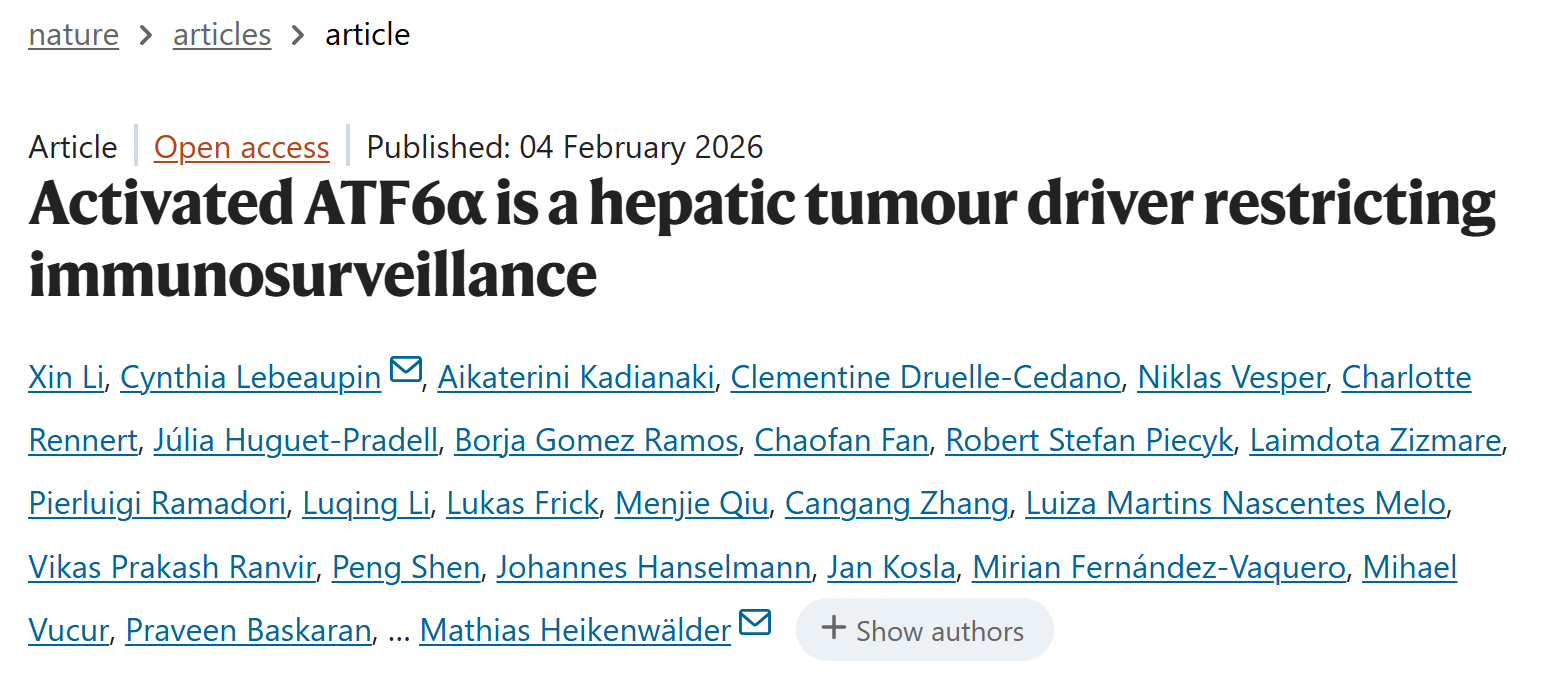Open author Xin Li's profile link

point(66,378)
